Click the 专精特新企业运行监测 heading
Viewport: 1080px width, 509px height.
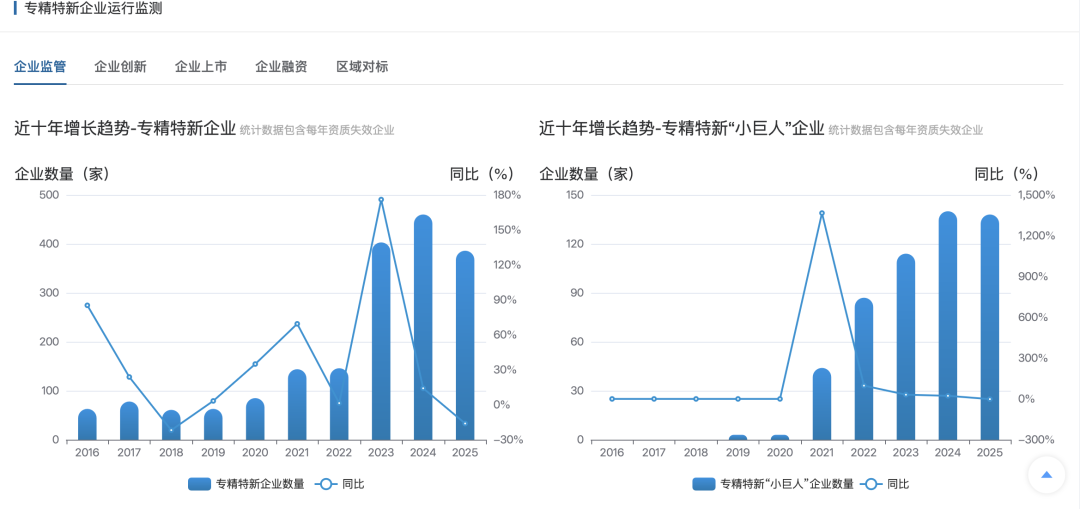click(94, 10)
